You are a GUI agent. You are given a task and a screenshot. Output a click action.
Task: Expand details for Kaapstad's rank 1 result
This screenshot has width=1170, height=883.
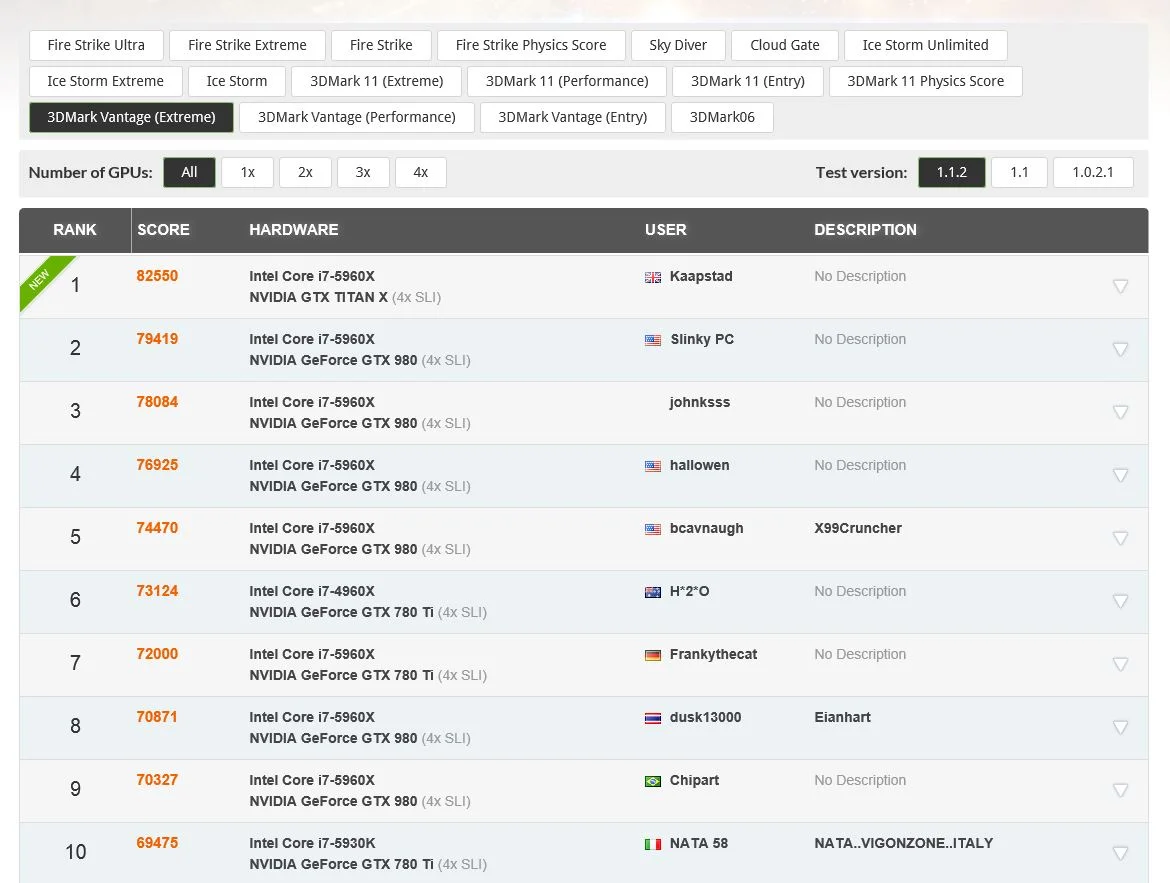1120,286
